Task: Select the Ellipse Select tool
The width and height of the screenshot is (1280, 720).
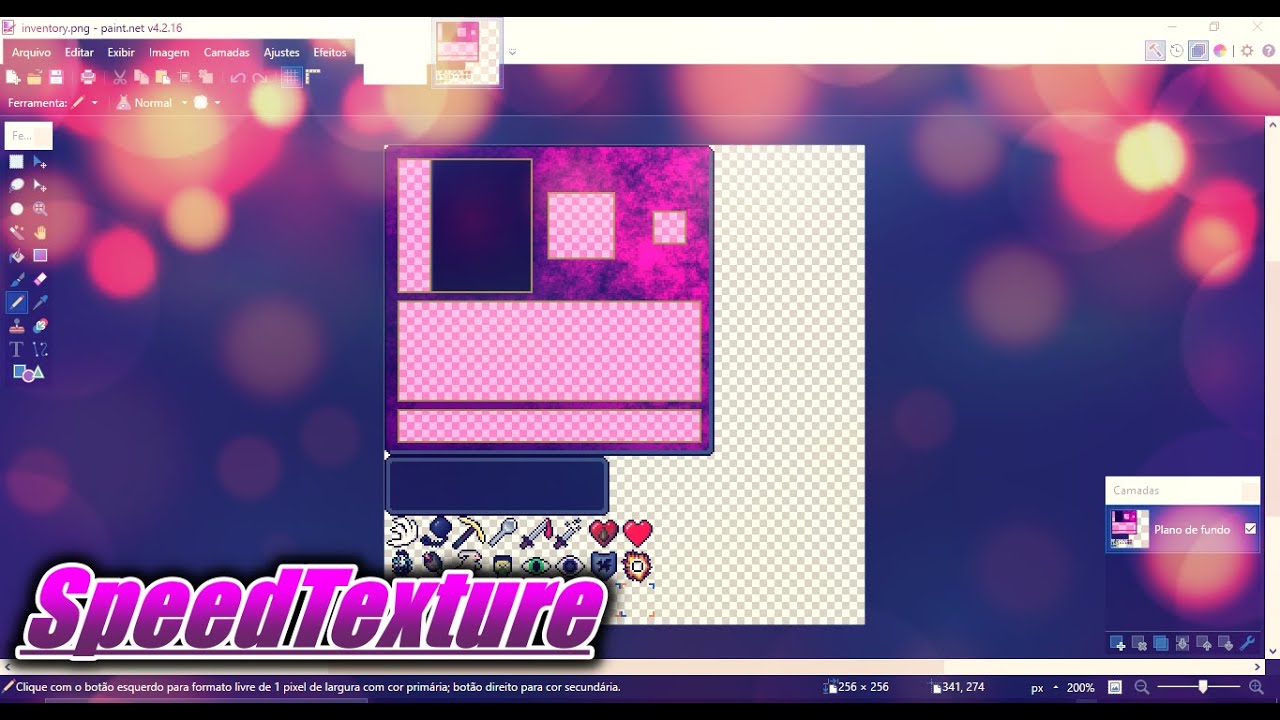Action: [x=17, y=209]
